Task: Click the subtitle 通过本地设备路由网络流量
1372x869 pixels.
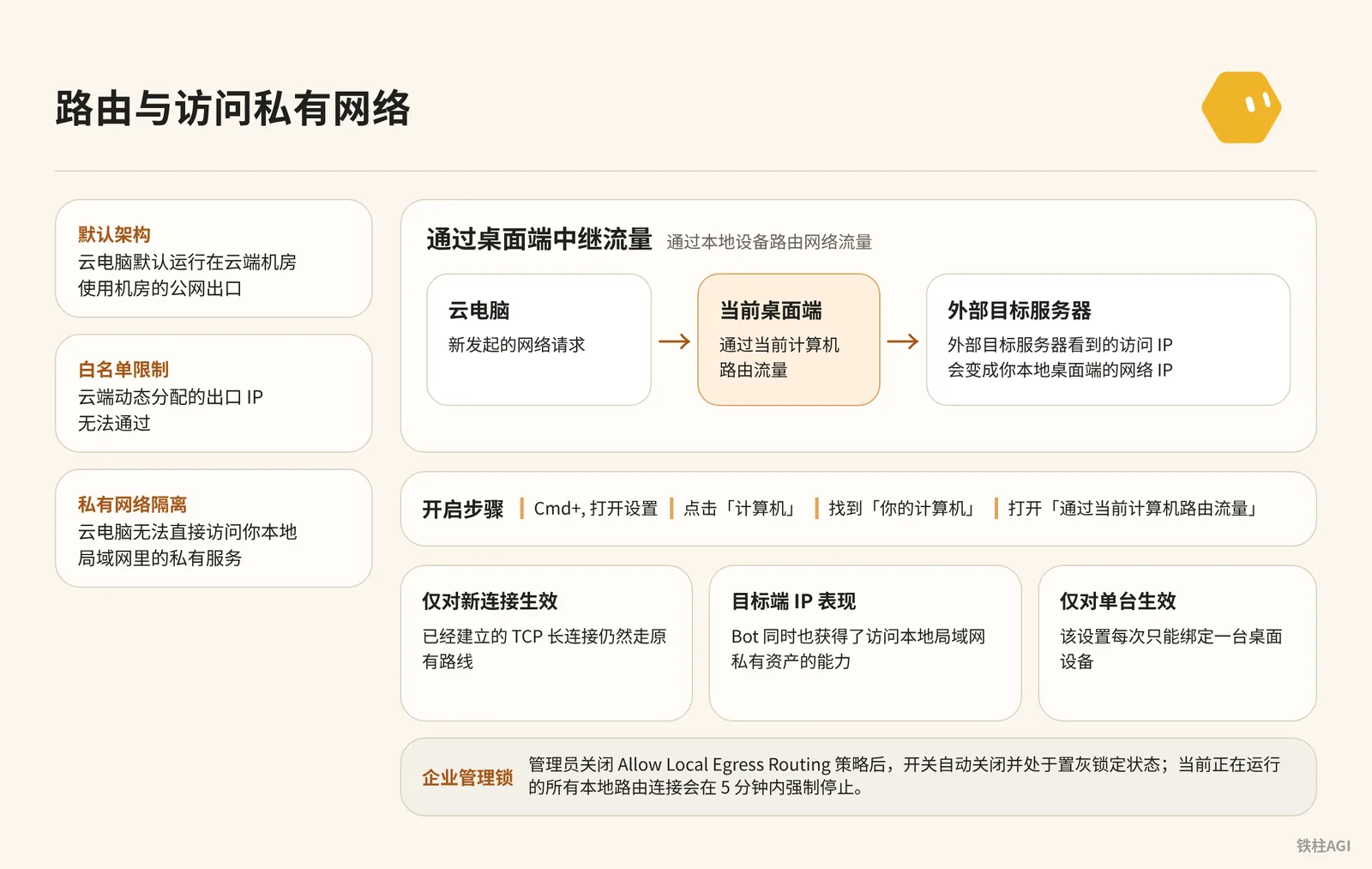Action: point(769,242)
